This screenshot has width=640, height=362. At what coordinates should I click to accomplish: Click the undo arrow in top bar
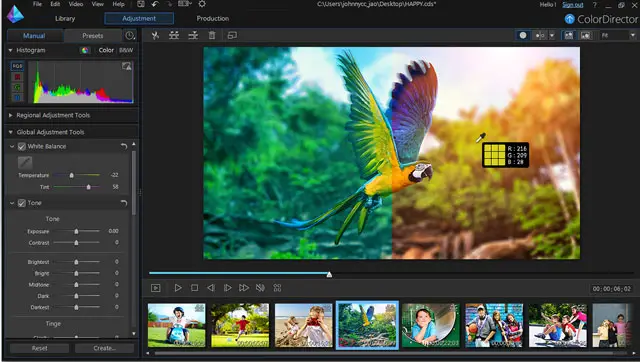tap(155, 4)
